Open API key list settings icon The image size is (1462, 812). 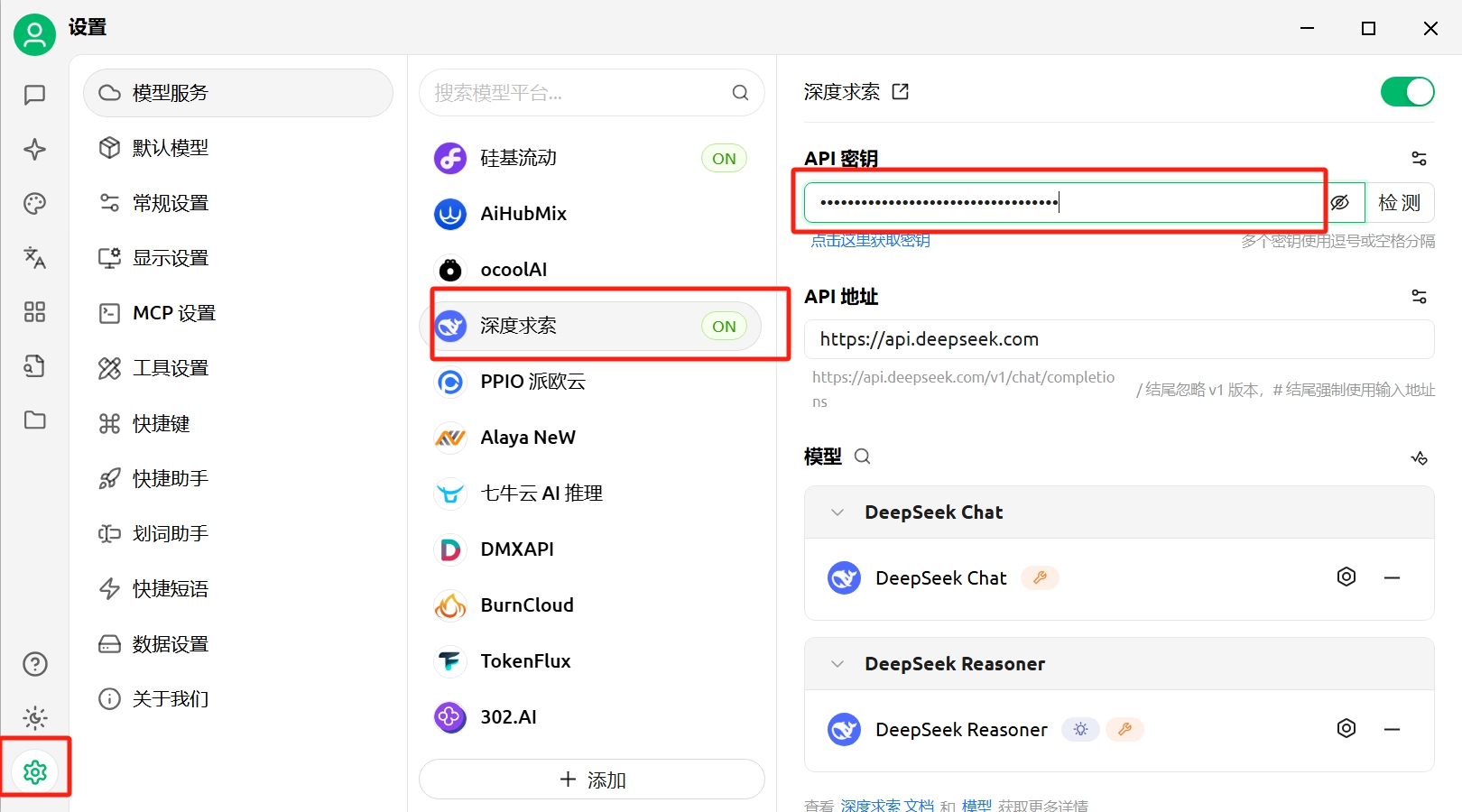coord(1419,159)
